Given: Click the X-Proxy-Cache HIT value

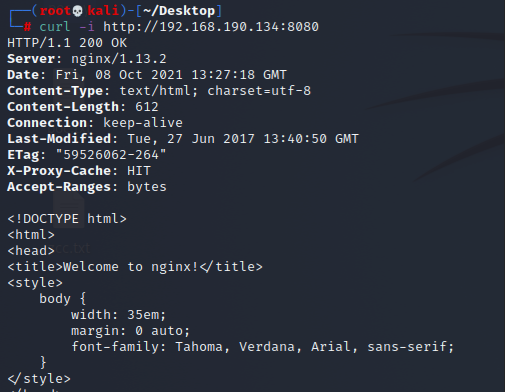Looking at the screenshot, I should [x=139, y=171].
